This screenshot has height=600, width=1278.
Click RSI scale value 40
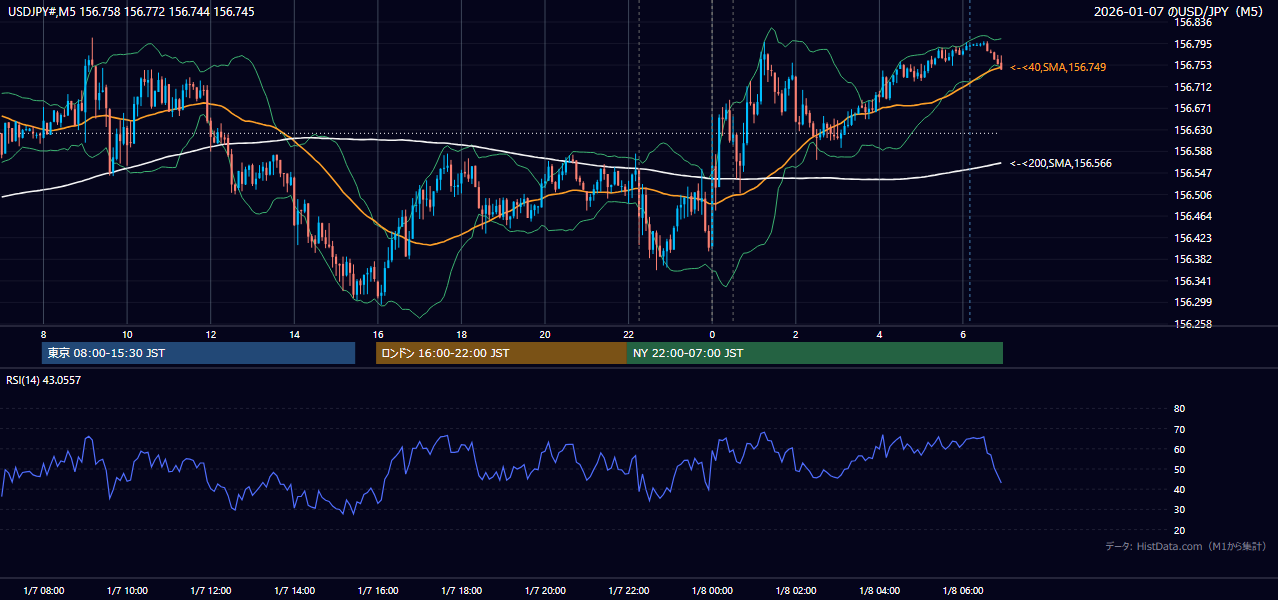coord(1179,490)
